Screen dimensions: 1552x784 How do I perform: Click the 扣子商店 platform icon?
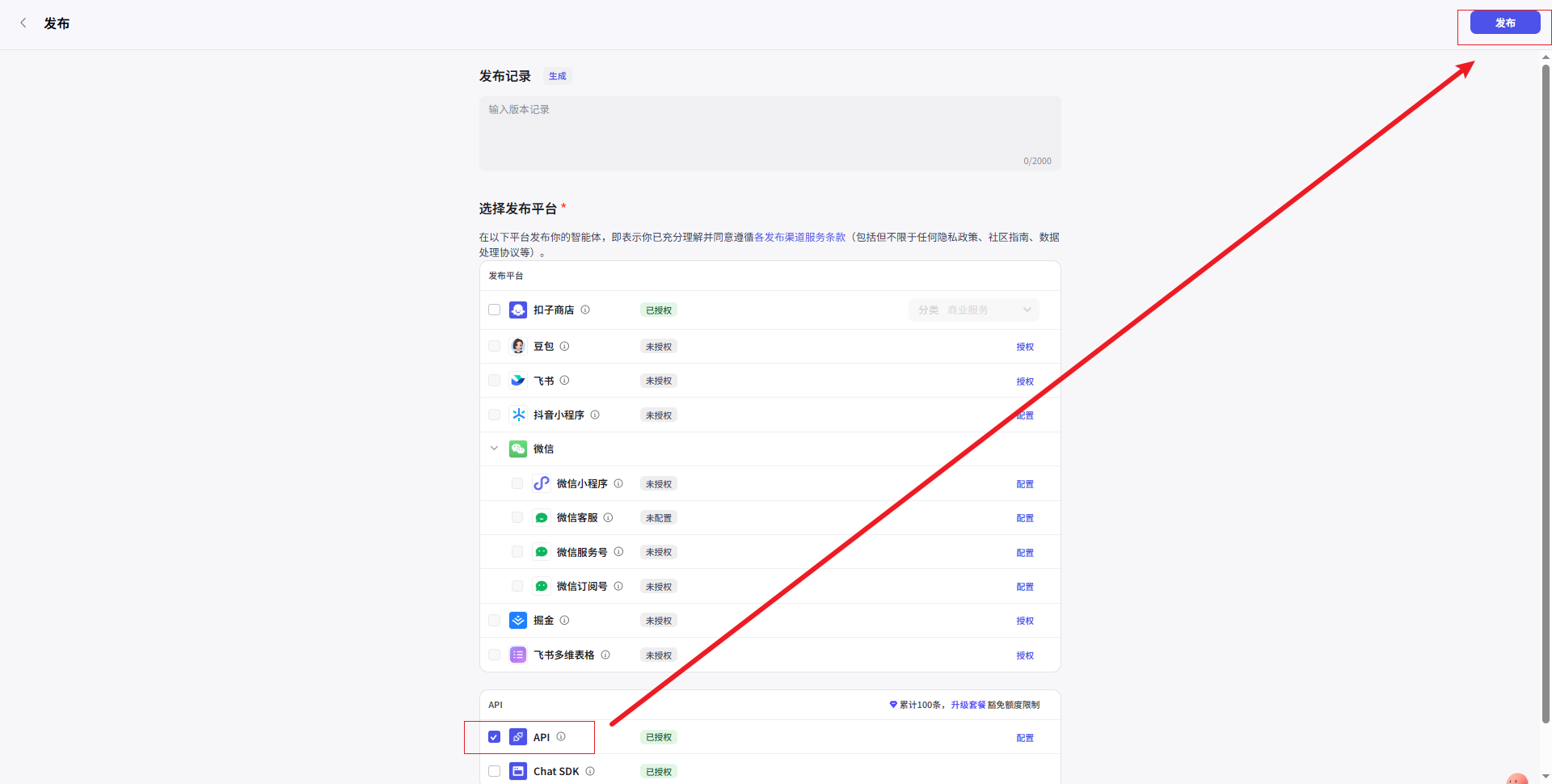[x=518, y=310]
